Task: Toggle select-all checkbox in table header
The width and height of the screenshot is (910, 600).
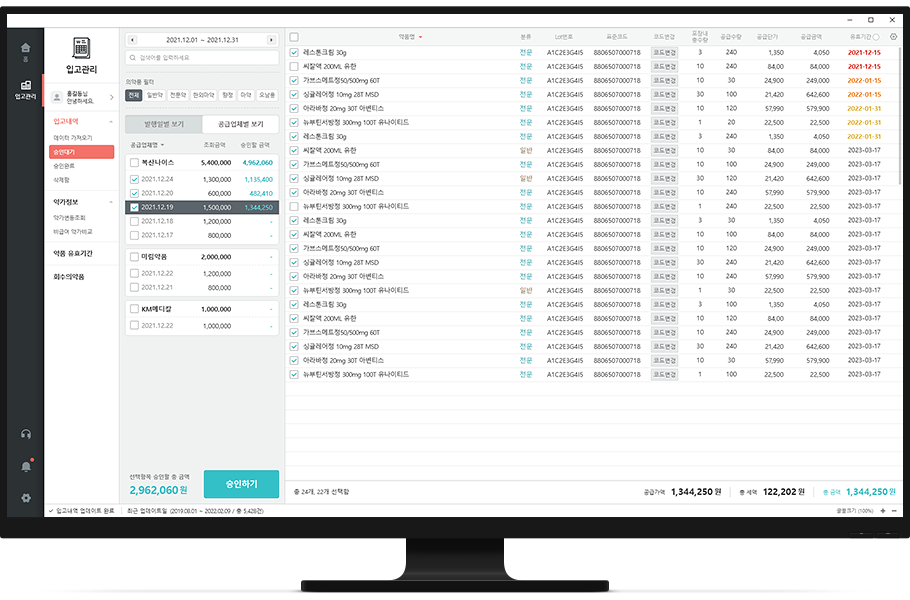Action: pos(294,37)
